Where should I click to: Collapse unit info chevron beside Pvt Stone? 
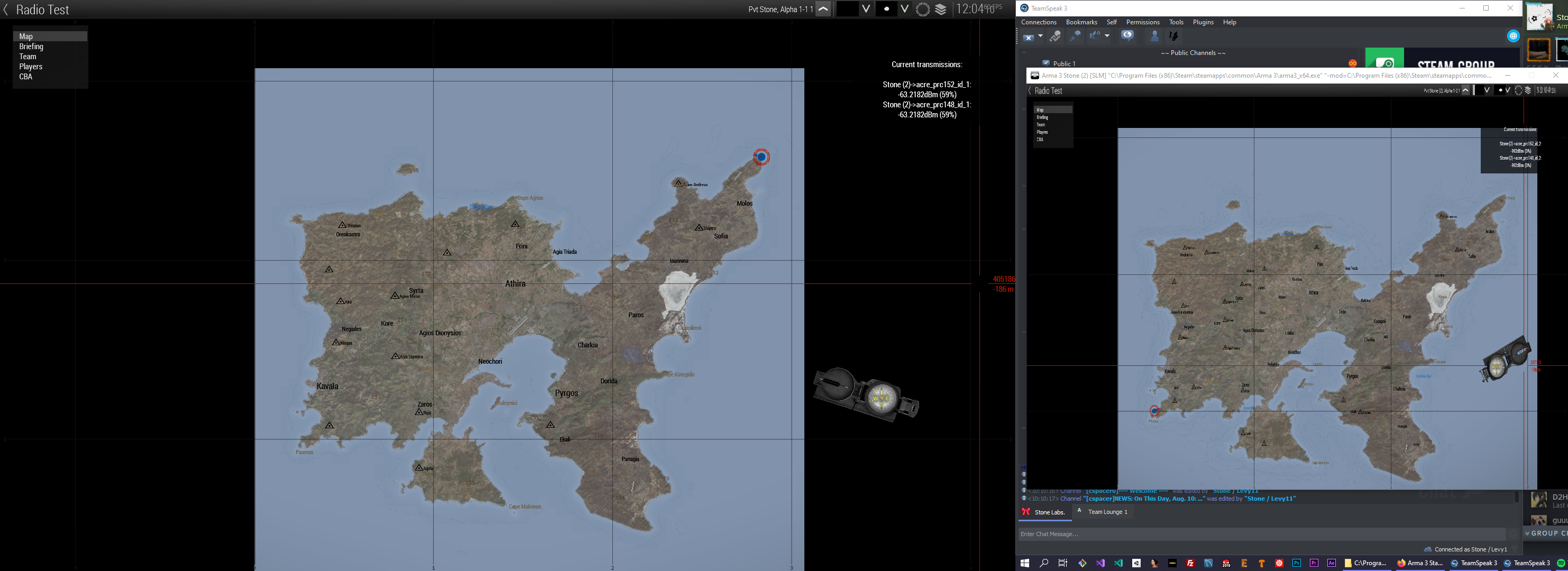point(823,9)
